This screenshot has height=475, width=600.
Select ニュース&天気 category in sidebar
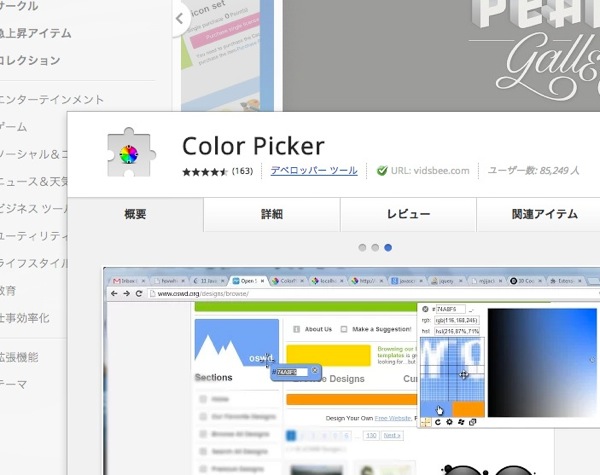tap(33, 181)
